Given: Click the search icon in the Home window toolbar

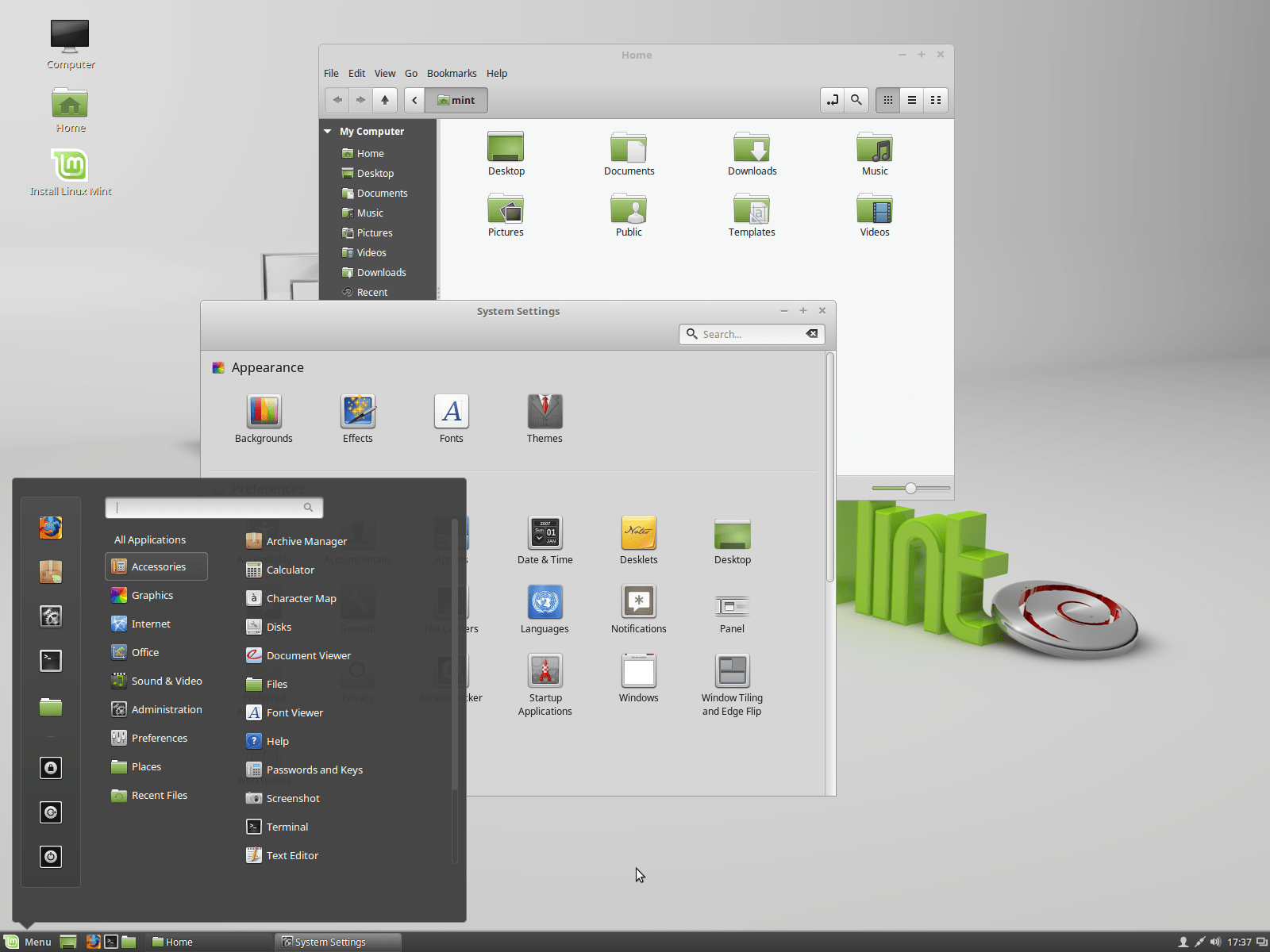Looking at the screenshot, I should (x=856, y=100).
